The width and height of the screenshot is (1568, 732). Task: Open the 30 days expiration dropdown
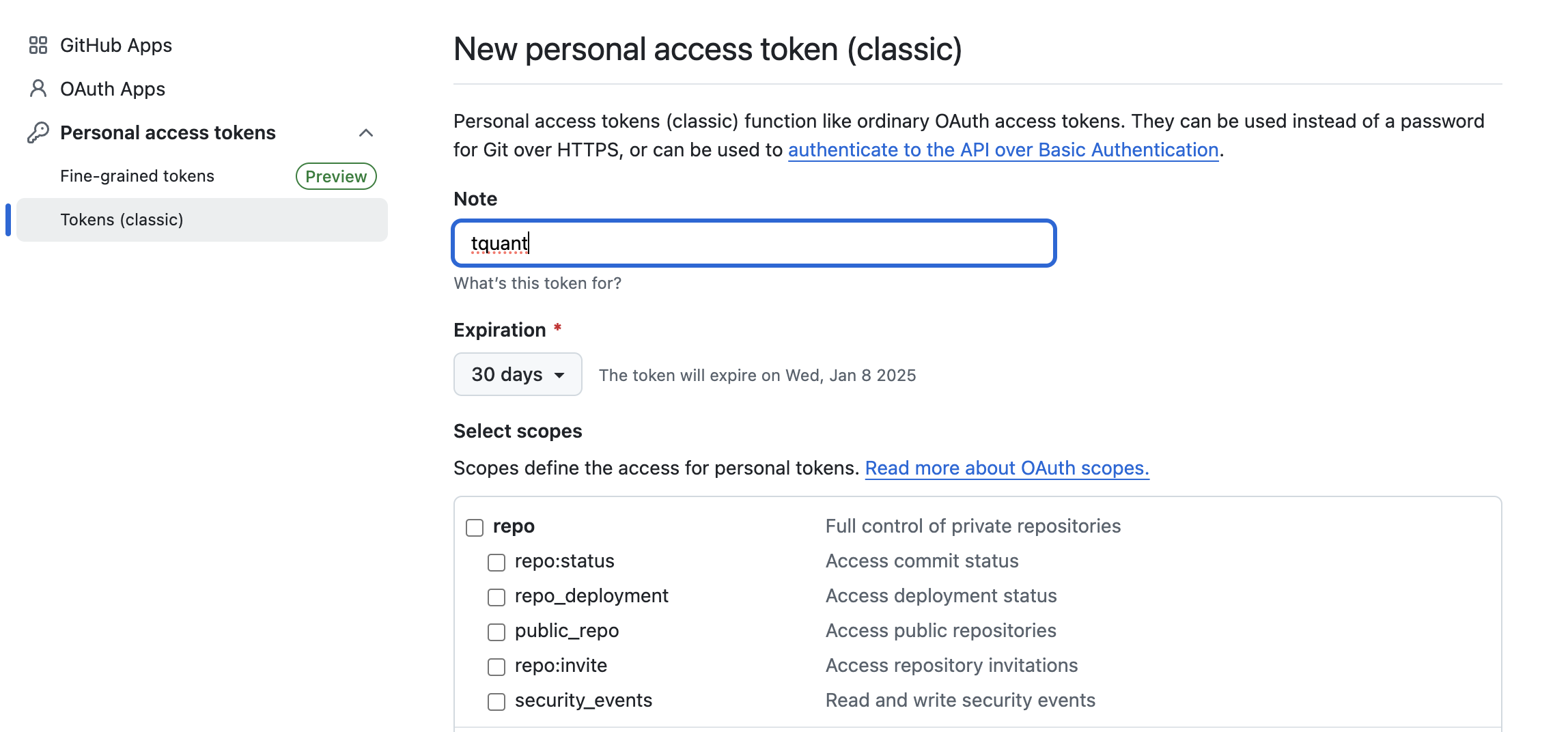pos(518,374)
